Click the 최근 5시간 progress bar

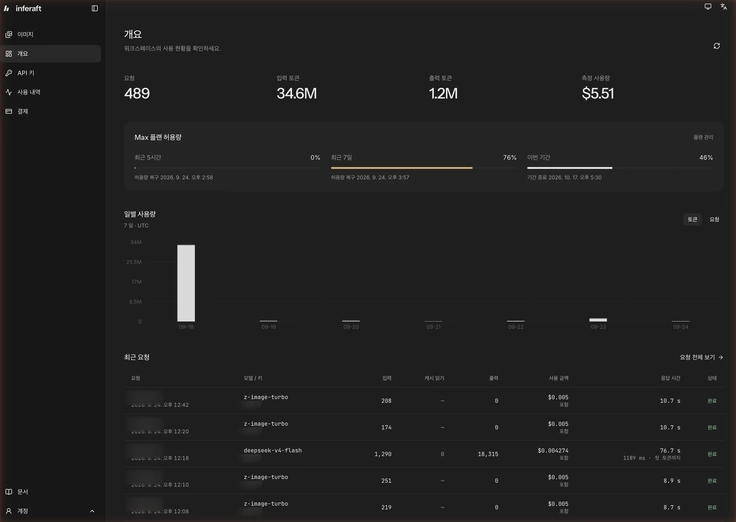(227, 168)
